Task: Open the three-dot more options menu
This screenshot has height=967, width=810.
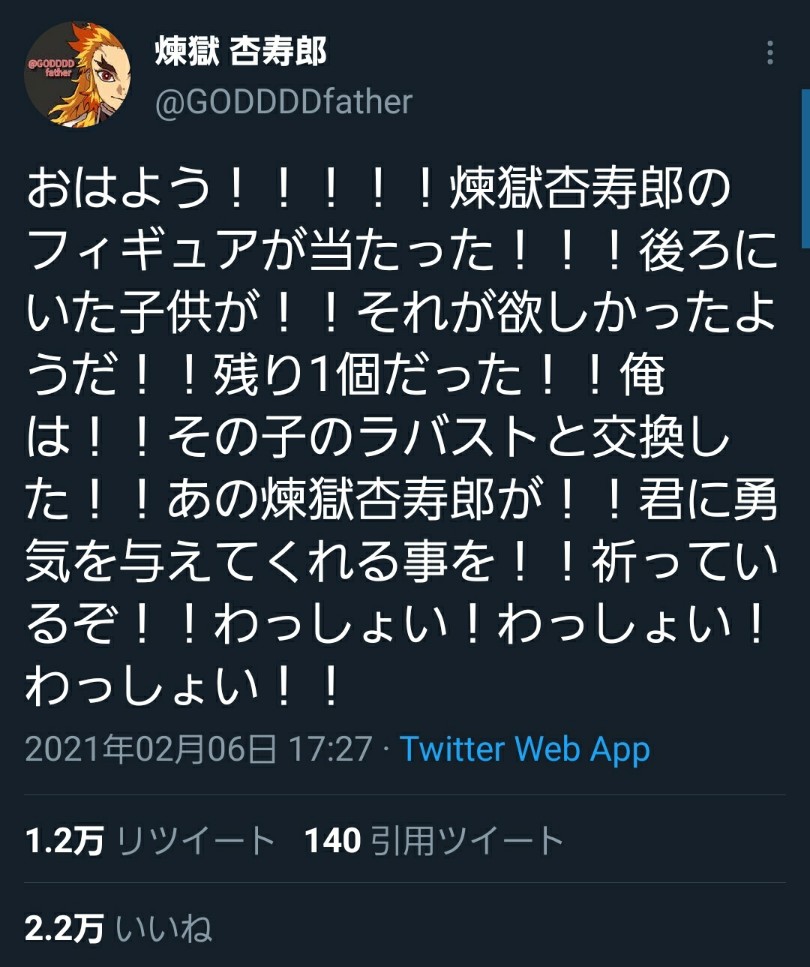Action: click(x=770, y=53)
